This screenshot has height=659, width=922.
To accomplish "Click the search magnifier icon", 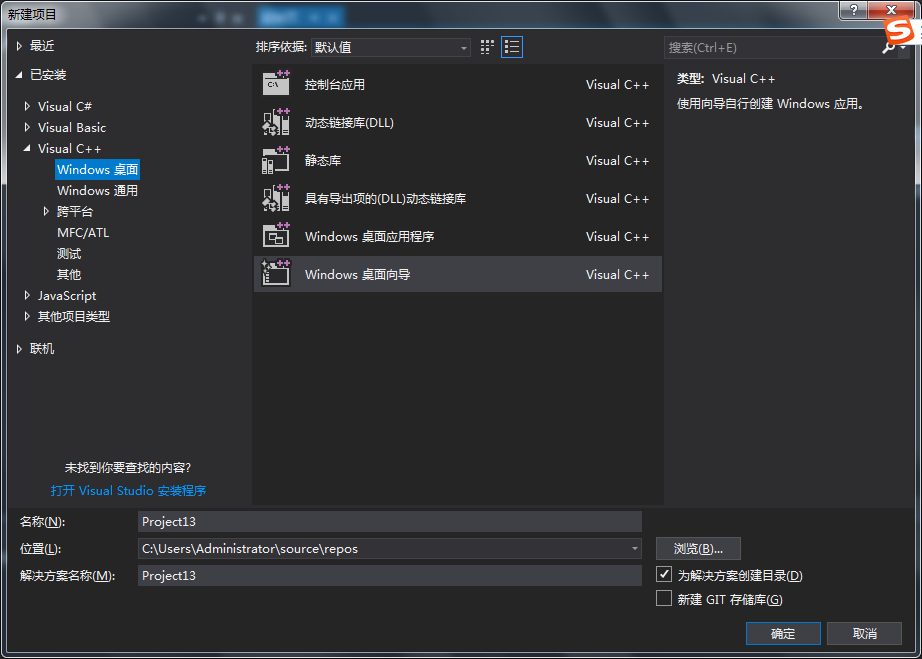I will click(x=888, y=48).
